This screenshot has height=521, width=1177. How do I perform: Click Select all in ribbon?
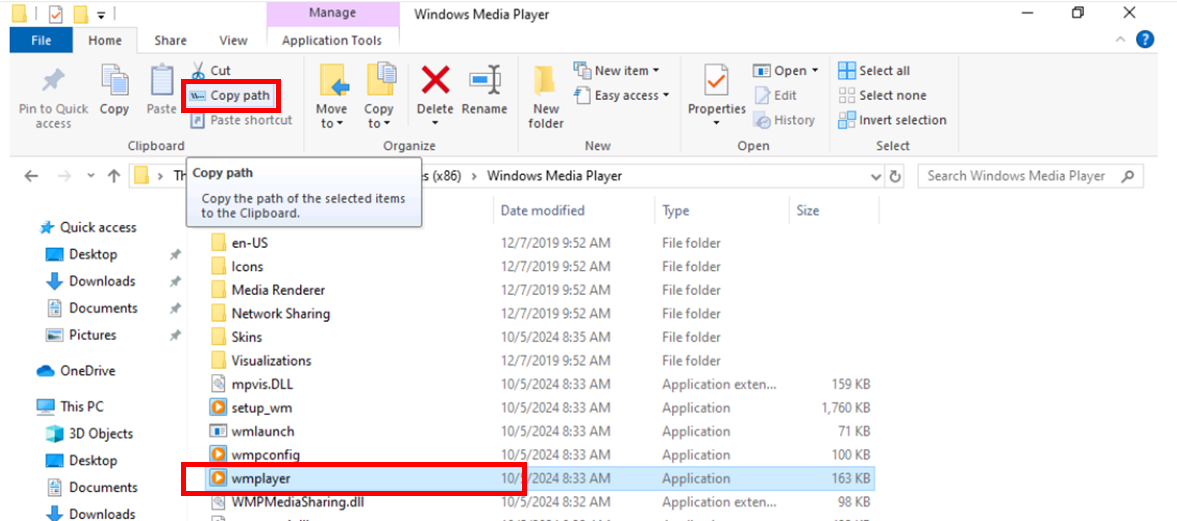[x=874, y=71]
